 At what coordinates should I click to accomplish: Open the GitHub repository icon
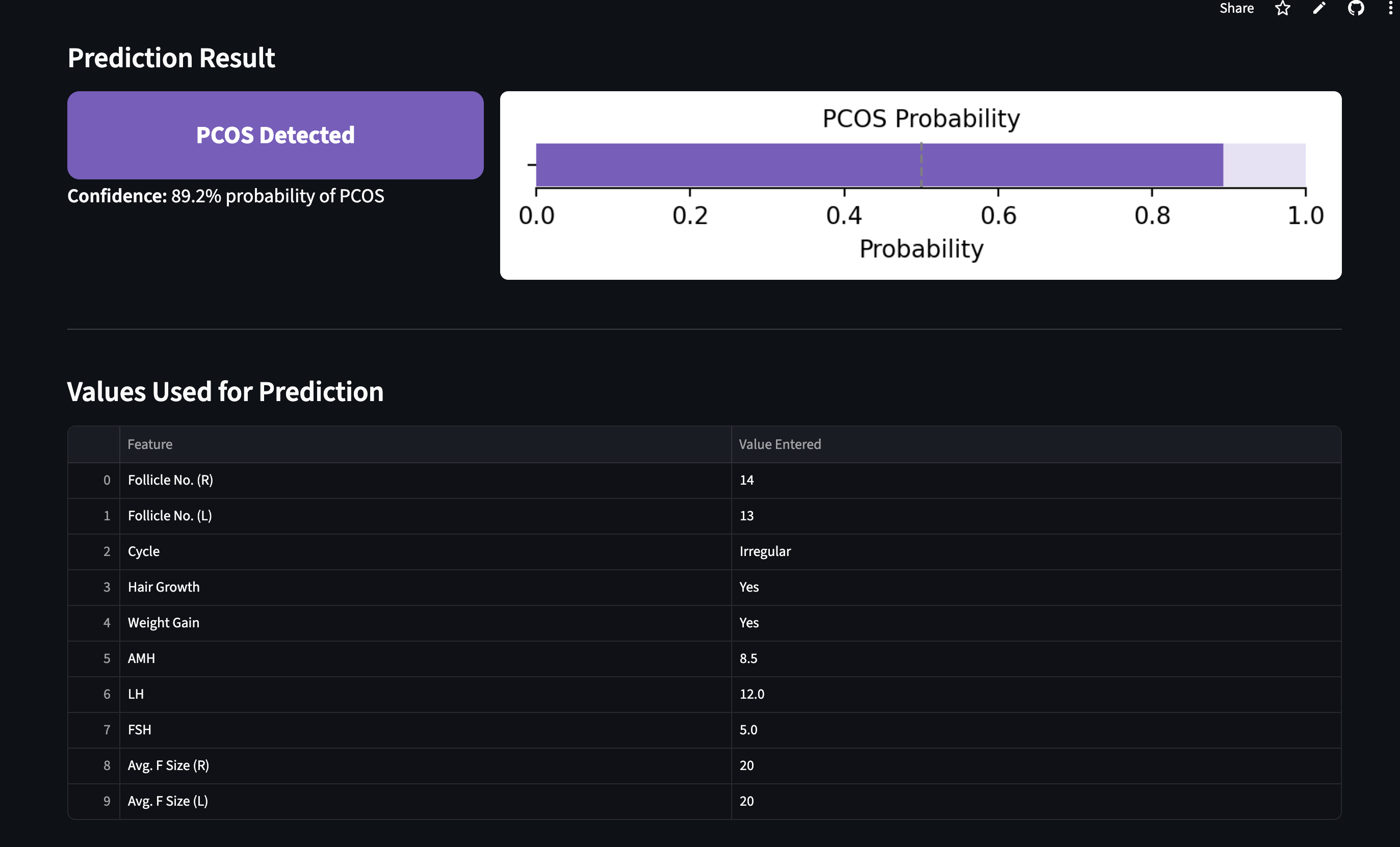tap(1356, 9)
